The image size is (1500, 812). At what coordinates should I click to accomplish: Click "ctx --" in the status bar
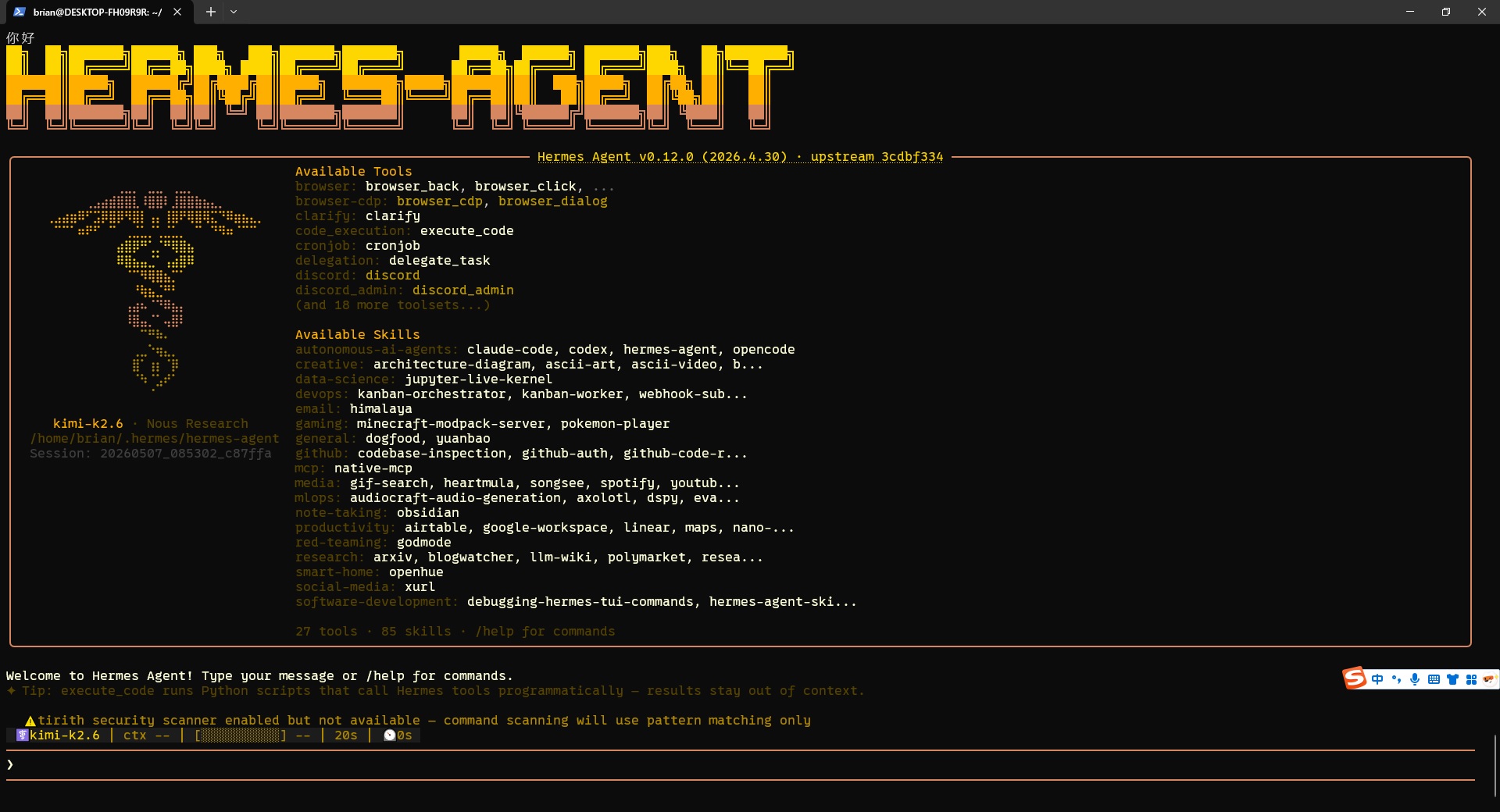[146, 735]
